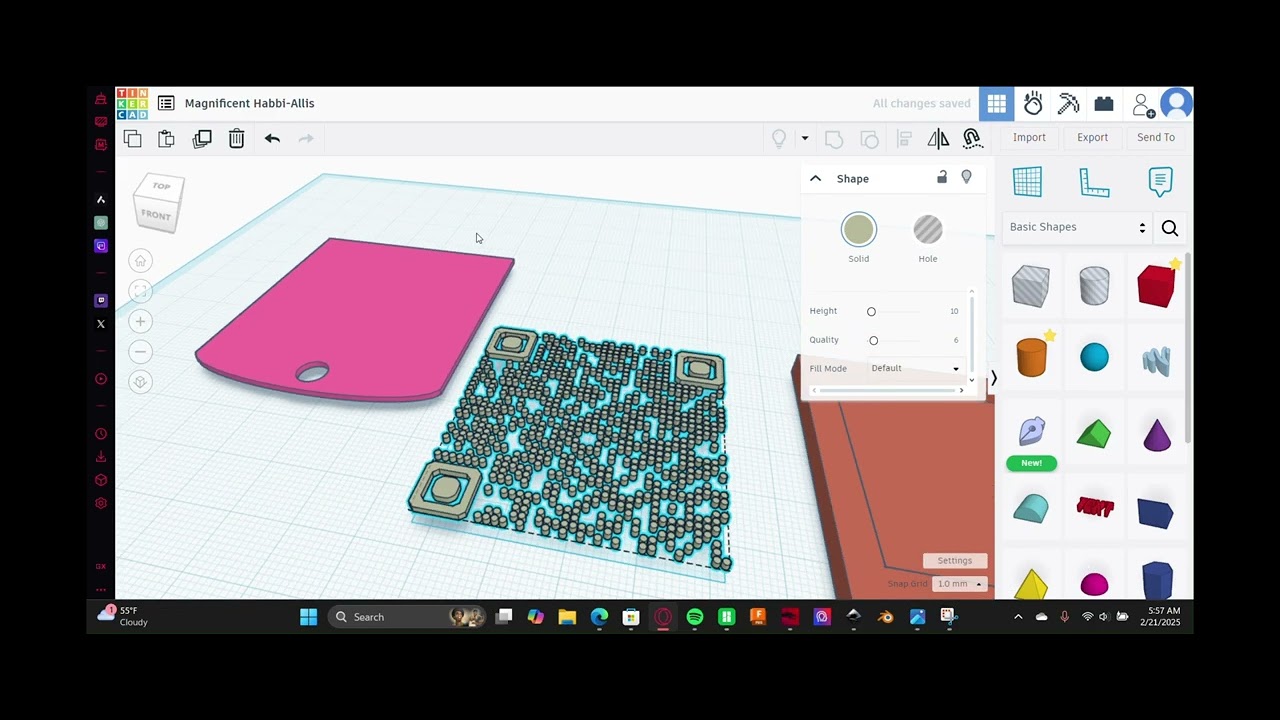
Task: Open the workplane Settings button
Action: 955,561
